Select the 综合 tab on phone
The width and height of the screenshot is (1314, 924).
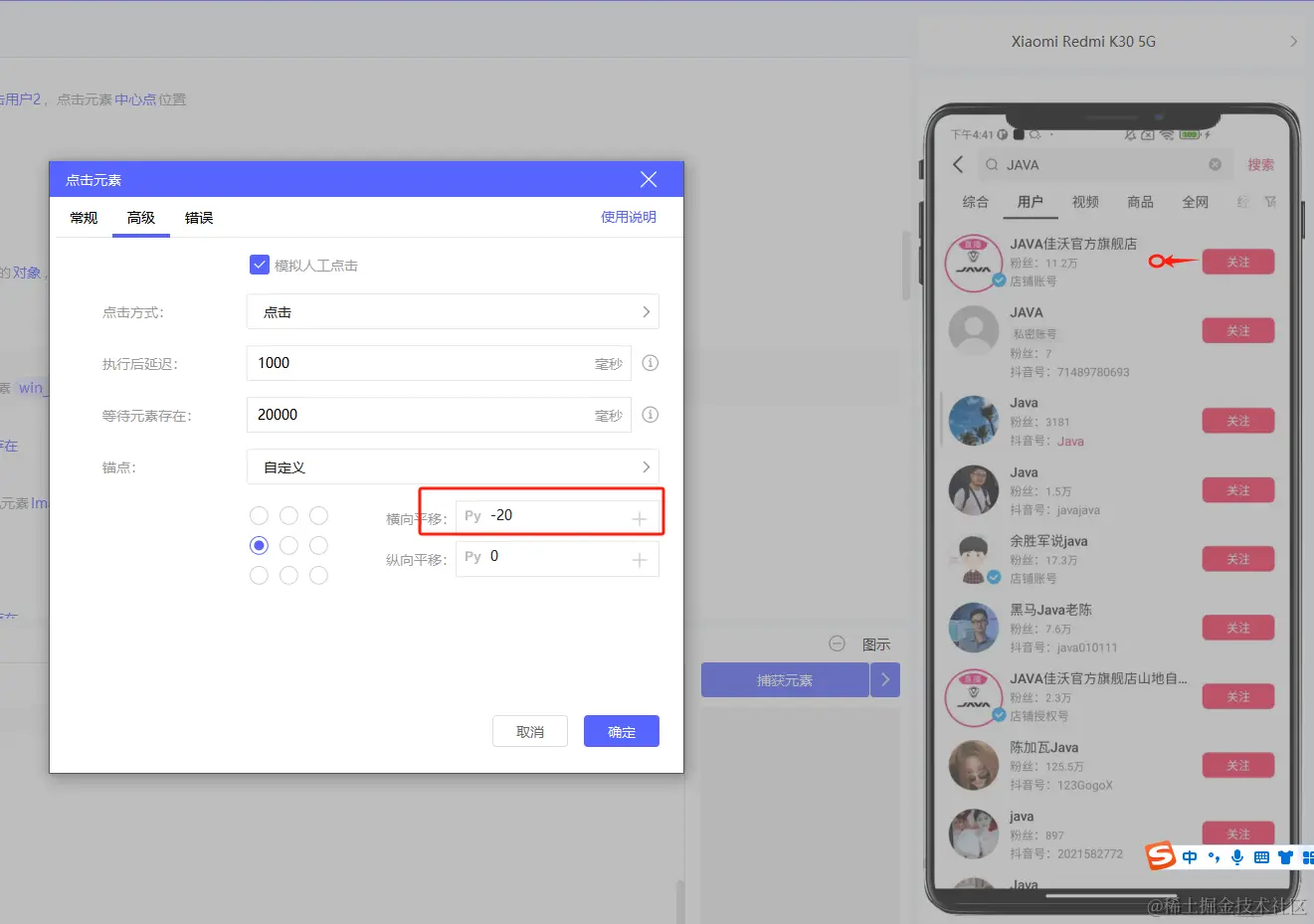coord(976,202)
